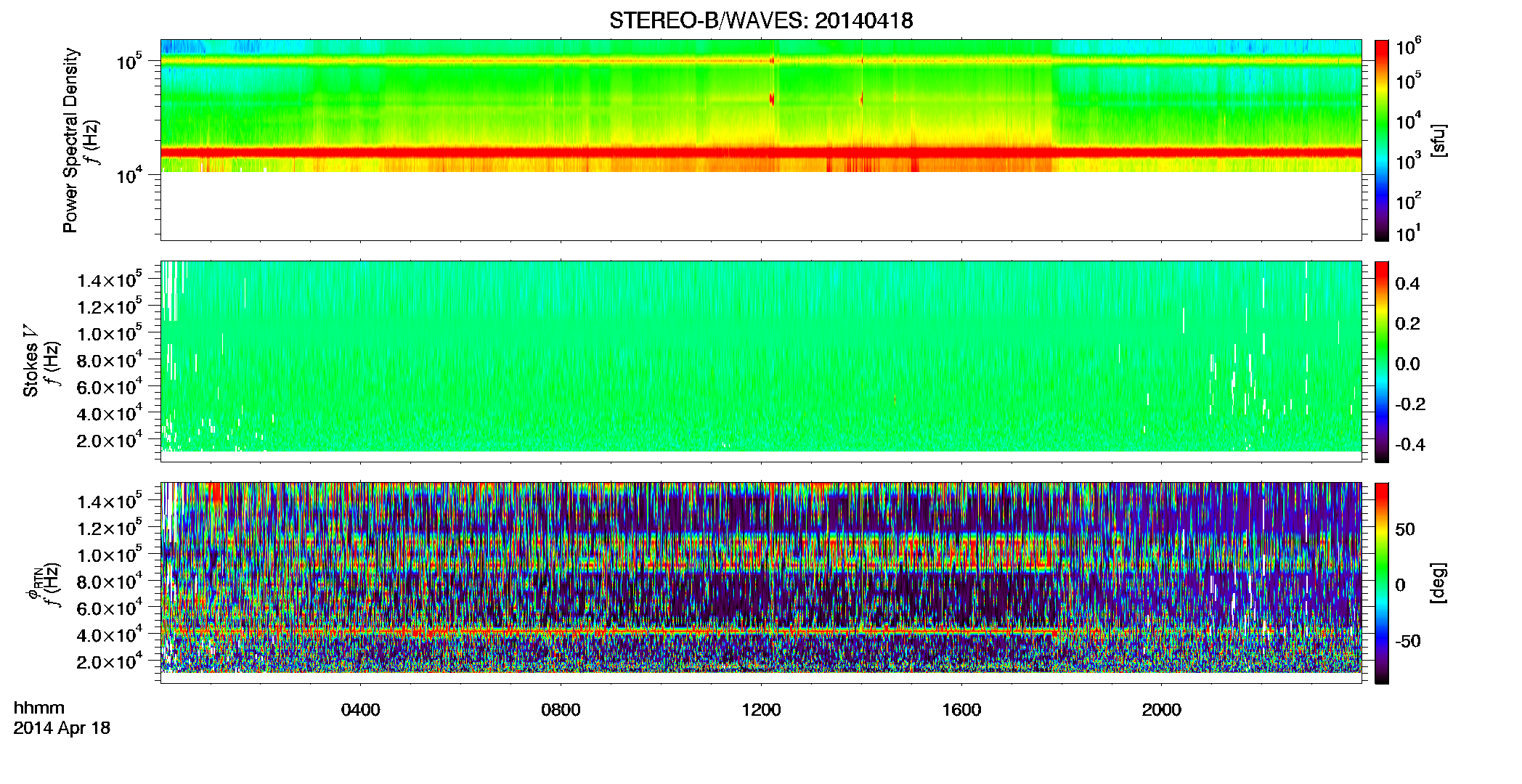Image resolution: width=1522 pixels, height=784 pixels.
Task: Select the 0400 time axis label
Action: (x=360, y=710)
